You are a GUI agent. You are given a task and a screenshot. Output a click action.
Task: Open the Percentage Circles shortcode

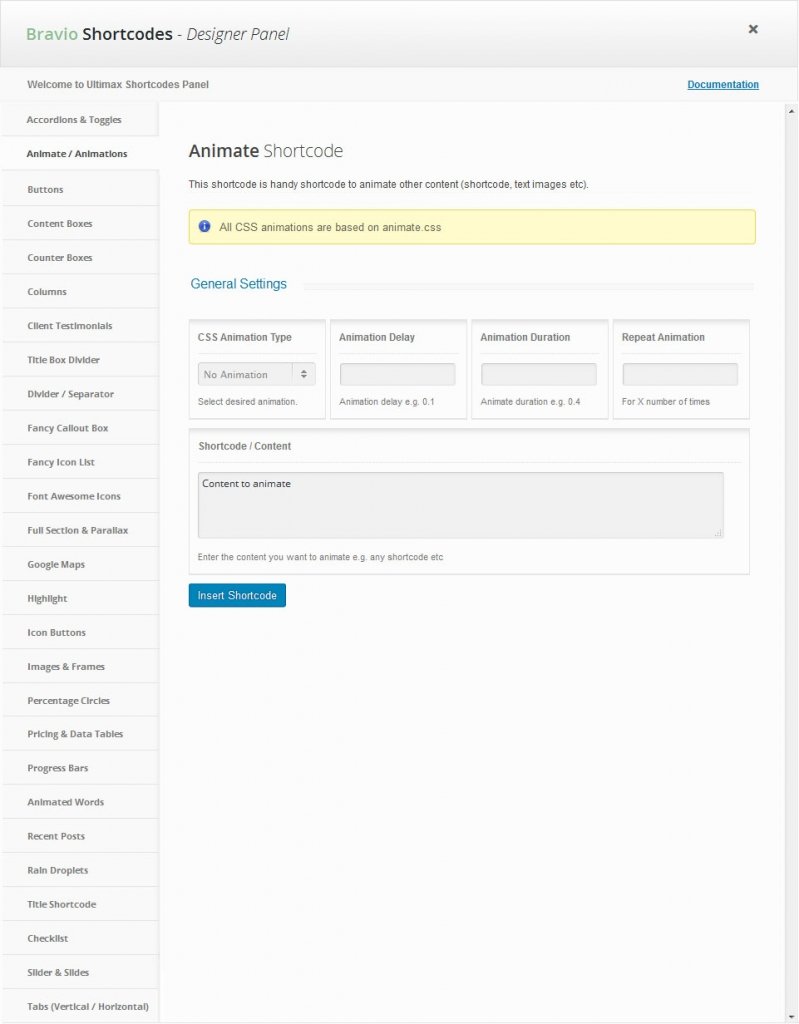(x=69, y=701)
